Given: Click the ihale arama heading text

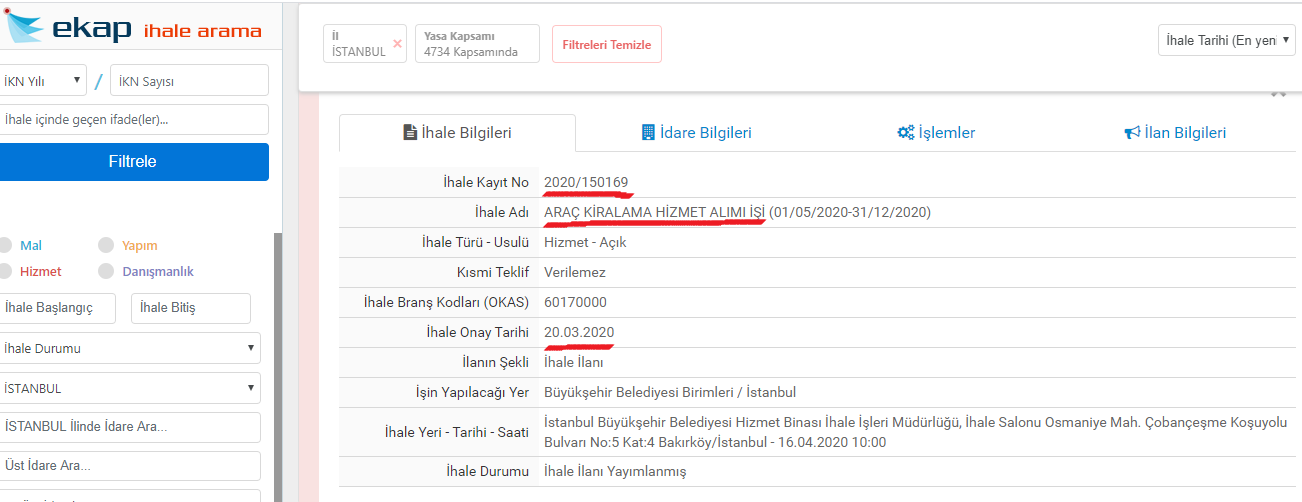Looking at the screenshot, I should (x=203, y=31).
